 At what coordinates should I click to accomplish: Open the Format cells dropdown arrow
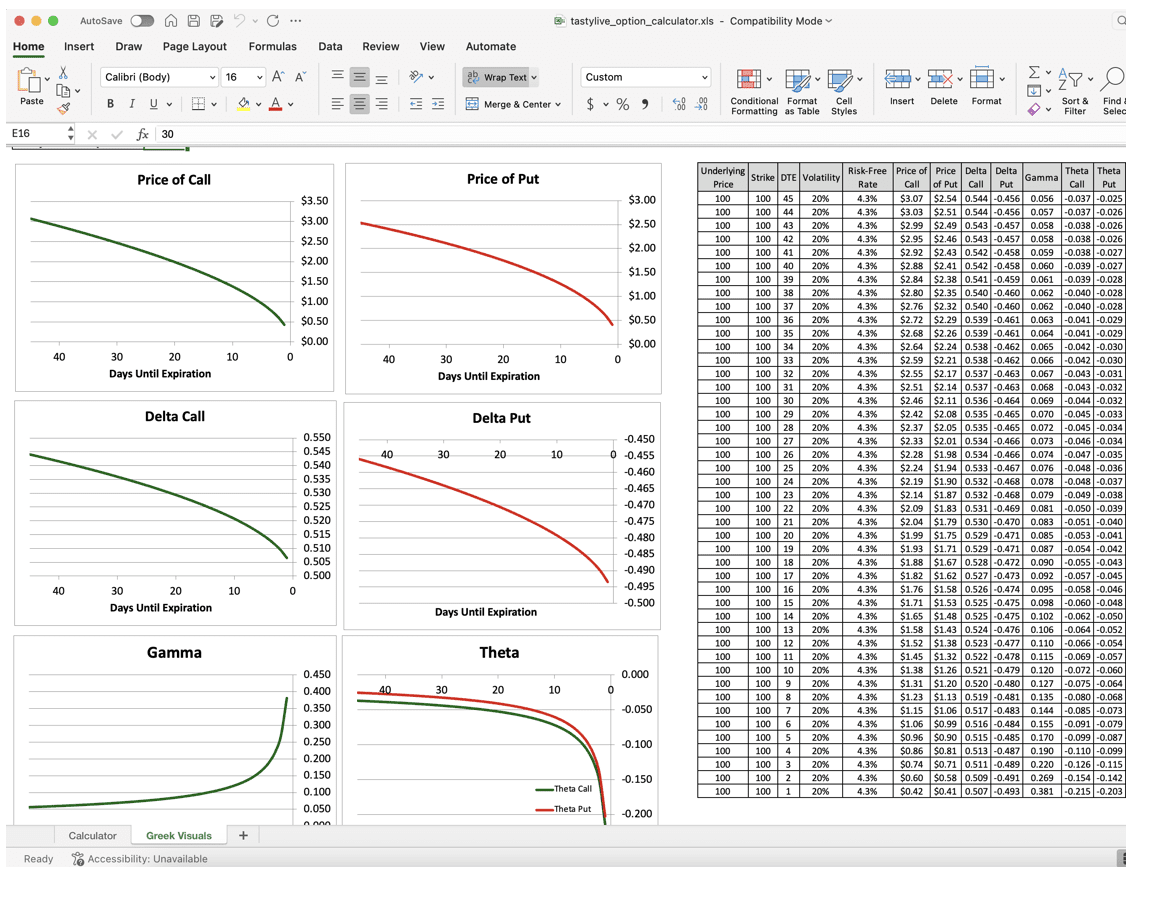click(x=1002, y=79)
